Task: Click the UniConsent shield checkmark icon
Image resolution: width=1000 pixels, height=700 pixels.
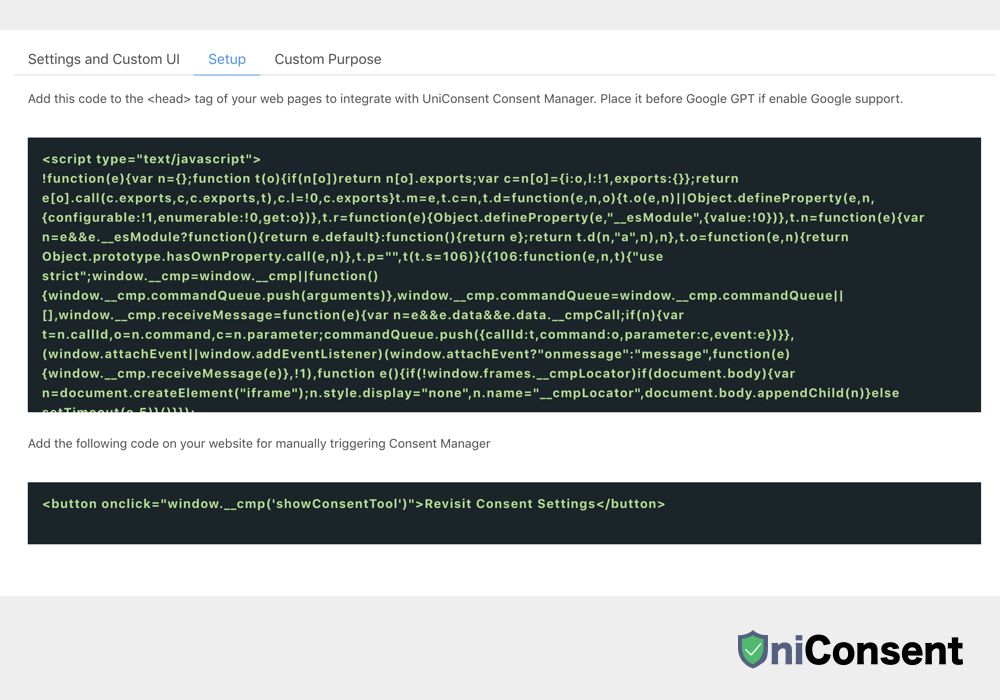Action: [x=753, y=650]
